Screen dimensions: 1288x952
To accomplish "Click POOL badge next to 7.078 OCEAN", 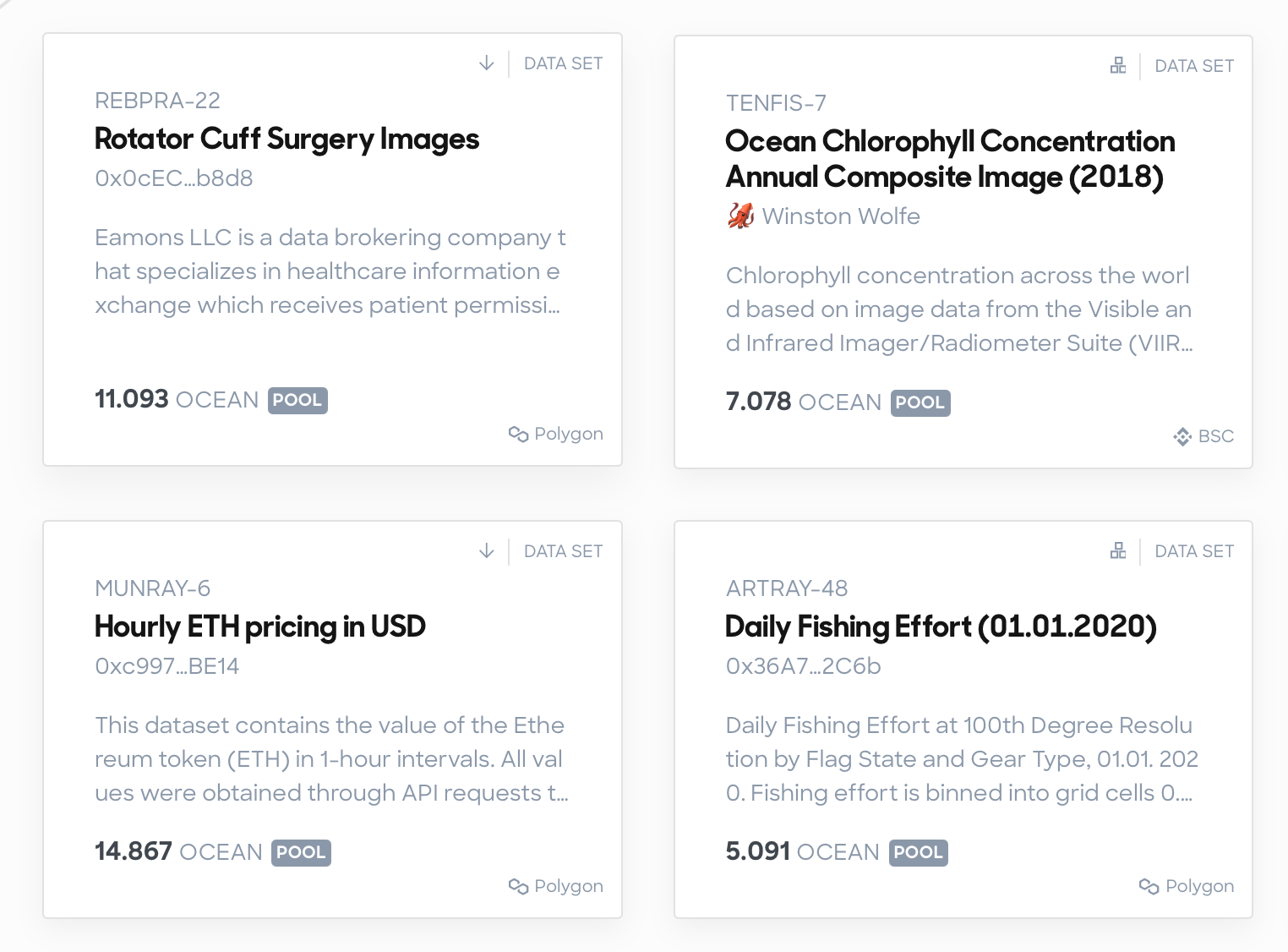I will tap(920, 402).
